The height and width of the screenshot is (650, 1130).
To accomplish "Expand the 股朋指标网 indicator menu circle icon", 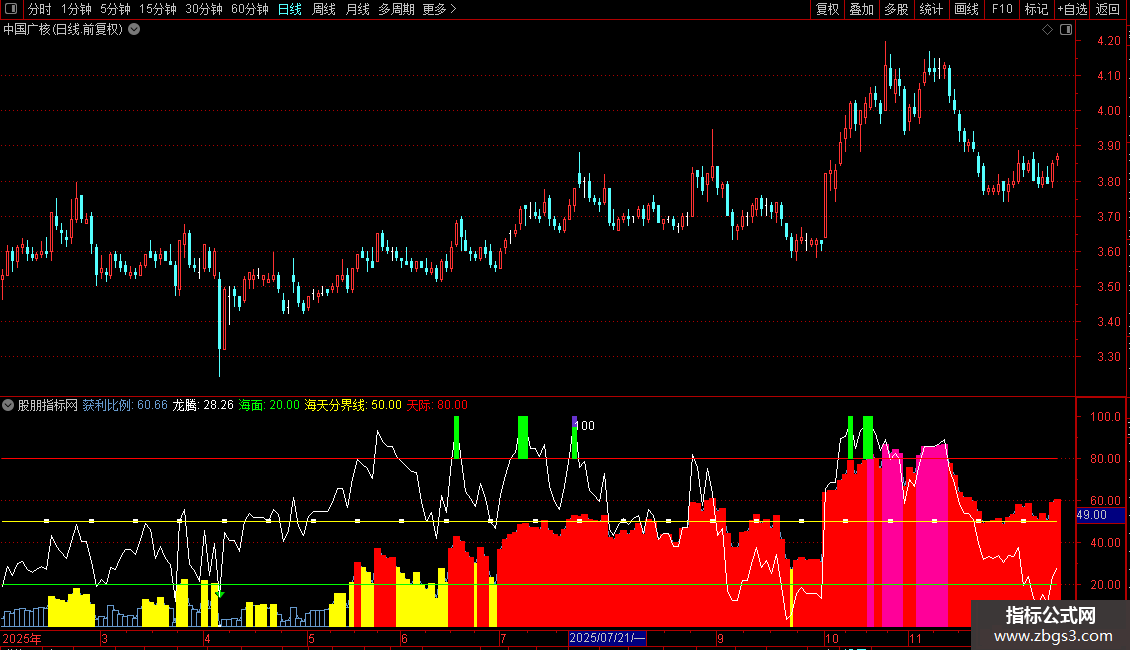I will pyautogui.click(x=8, y=405).
